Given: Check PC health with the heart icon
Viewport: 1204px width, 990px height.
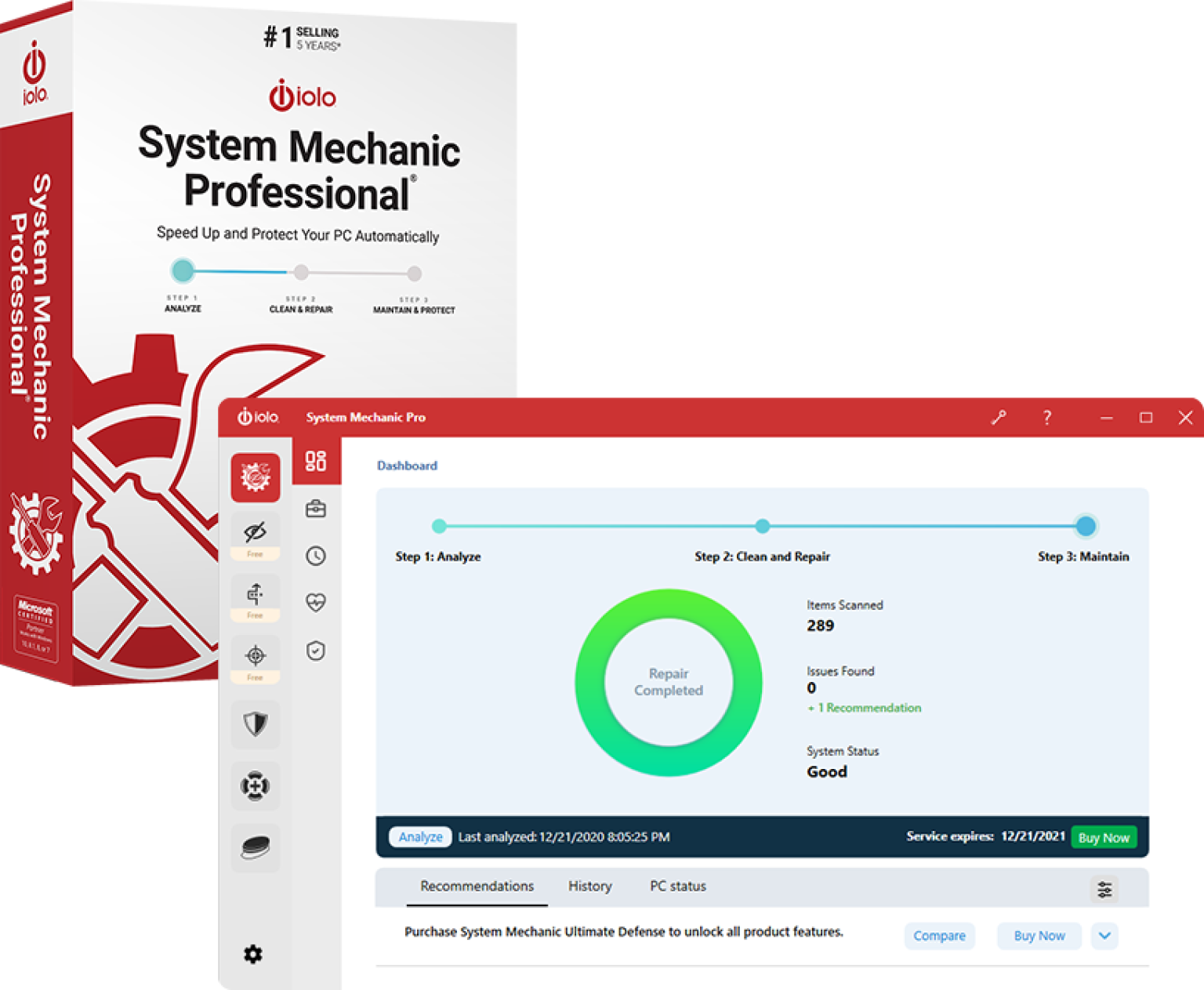Looking at the screenshot, I should pos(316,602).
